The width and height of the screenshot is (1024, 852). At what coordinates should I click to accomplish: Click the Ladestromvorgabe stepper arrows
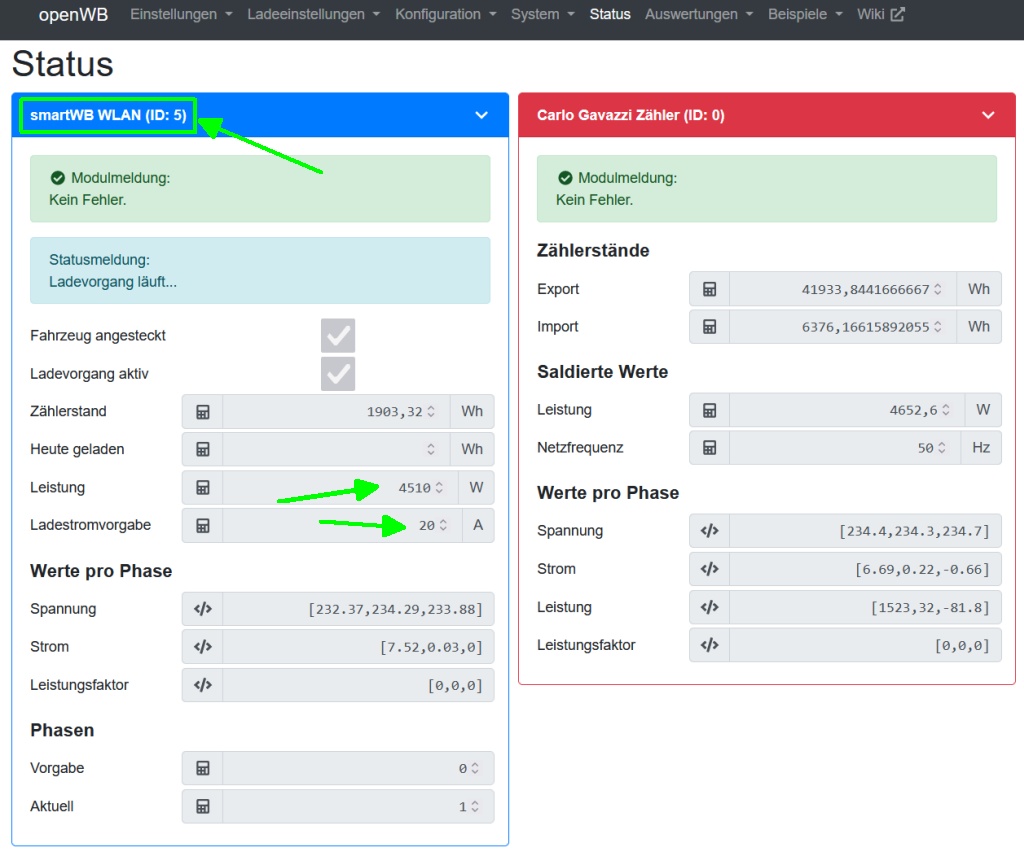coord(443,526)
